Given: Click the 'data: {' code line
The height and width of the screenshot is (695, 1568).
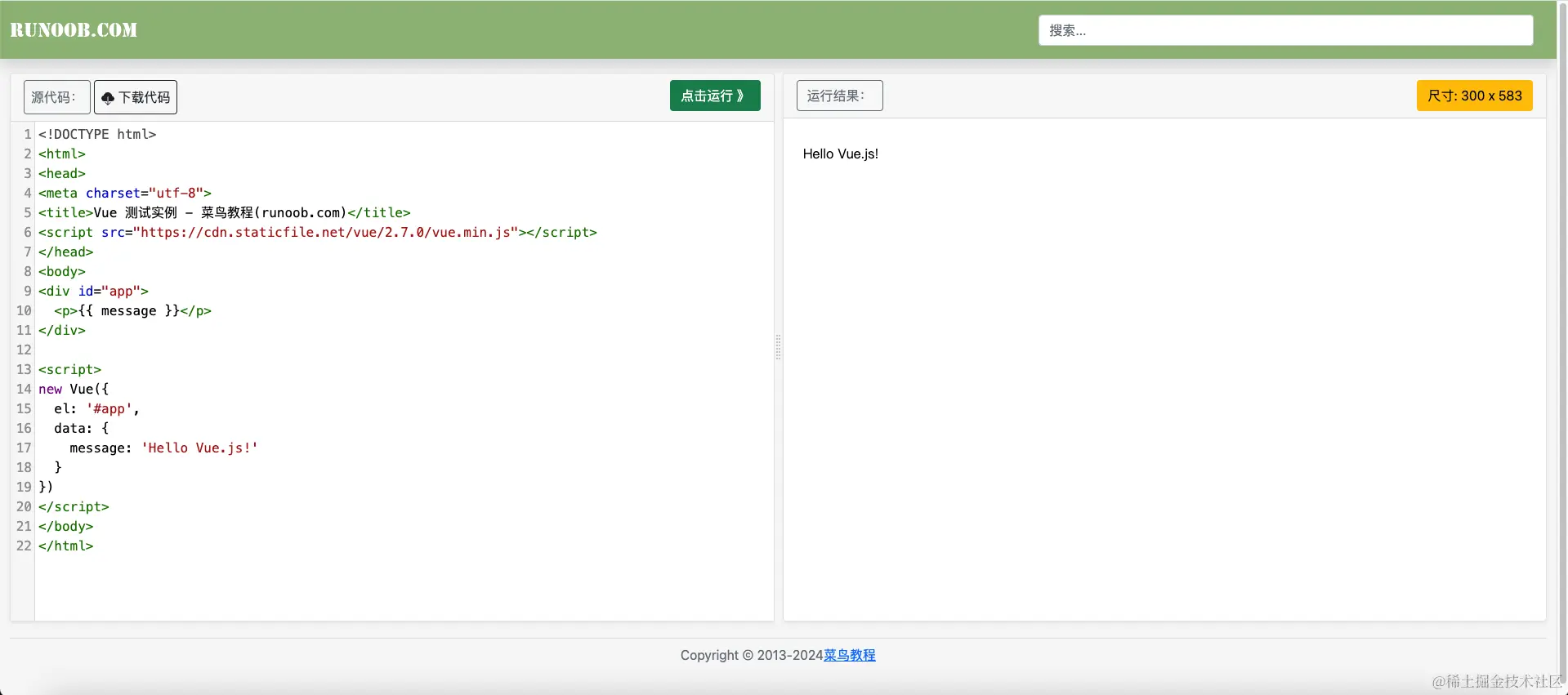Looking at the screenshot, I should [x=81, y=428].
